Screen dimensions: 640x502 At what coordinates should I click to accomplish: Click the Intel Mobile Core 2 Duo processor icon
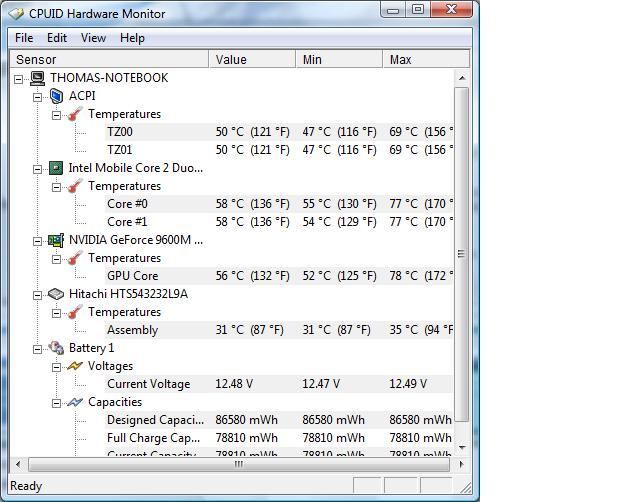pos(56,168)
